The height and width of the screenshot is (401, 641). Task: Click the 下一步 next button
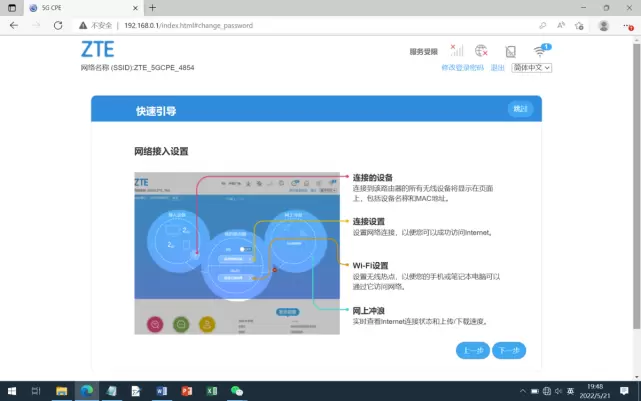point(509,350)
